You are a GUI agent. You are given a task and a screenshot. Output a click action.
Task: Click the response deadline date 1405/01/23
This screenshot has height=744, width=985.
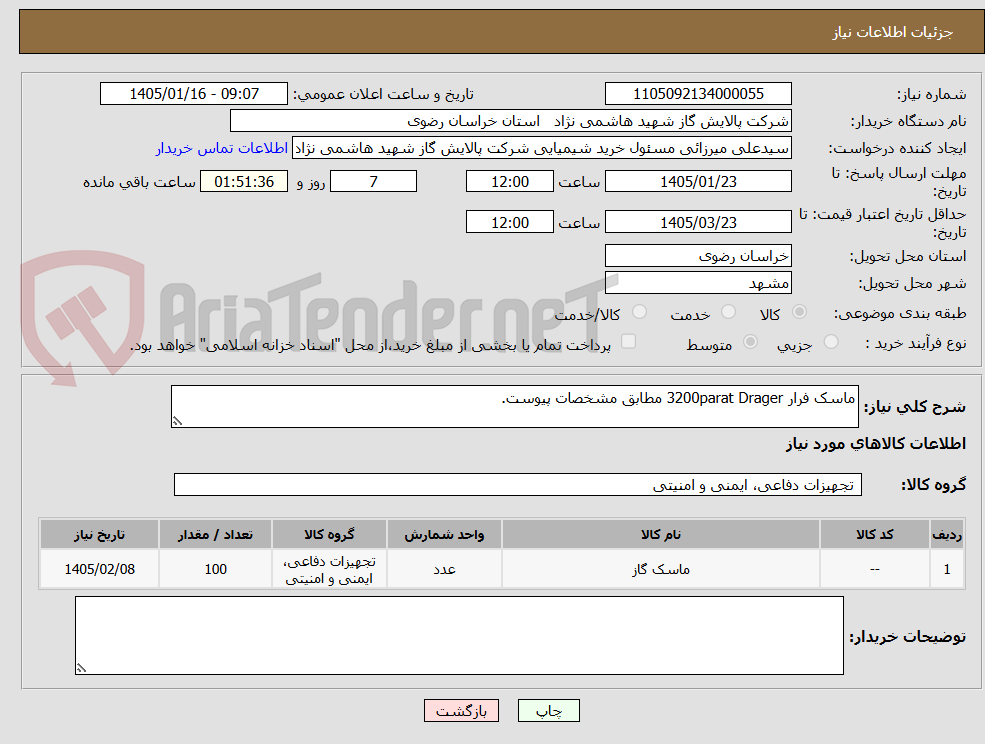[x=698, y=182]
